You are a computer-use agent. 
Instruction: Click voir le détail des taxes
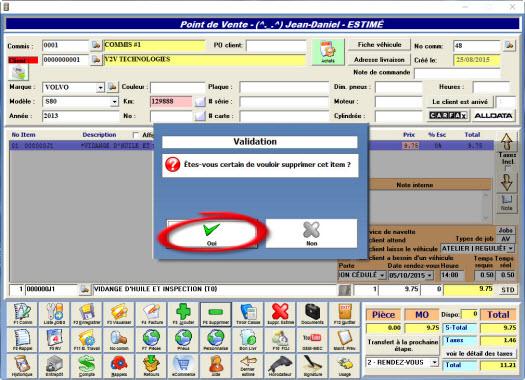(x=479, y=354)
